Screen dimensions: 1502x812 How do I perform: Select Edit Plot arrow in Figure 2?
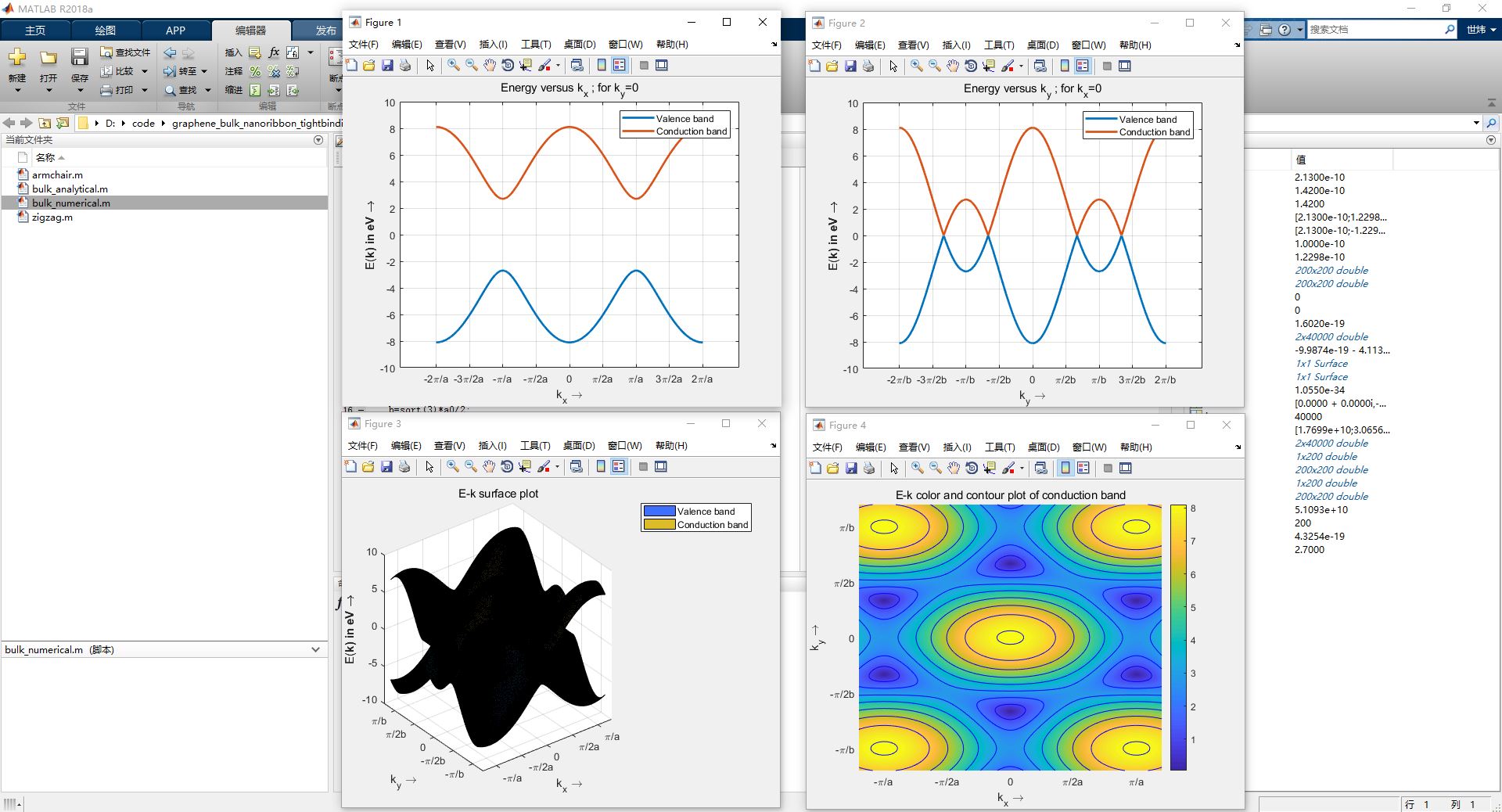tap(893, 66)
